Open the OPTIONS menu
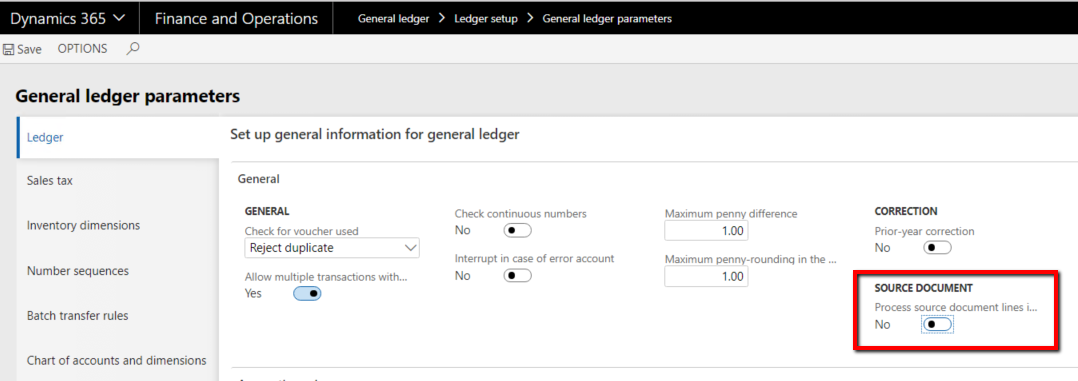Viewport: 1078px width, 381px height. tap(82, 49)
